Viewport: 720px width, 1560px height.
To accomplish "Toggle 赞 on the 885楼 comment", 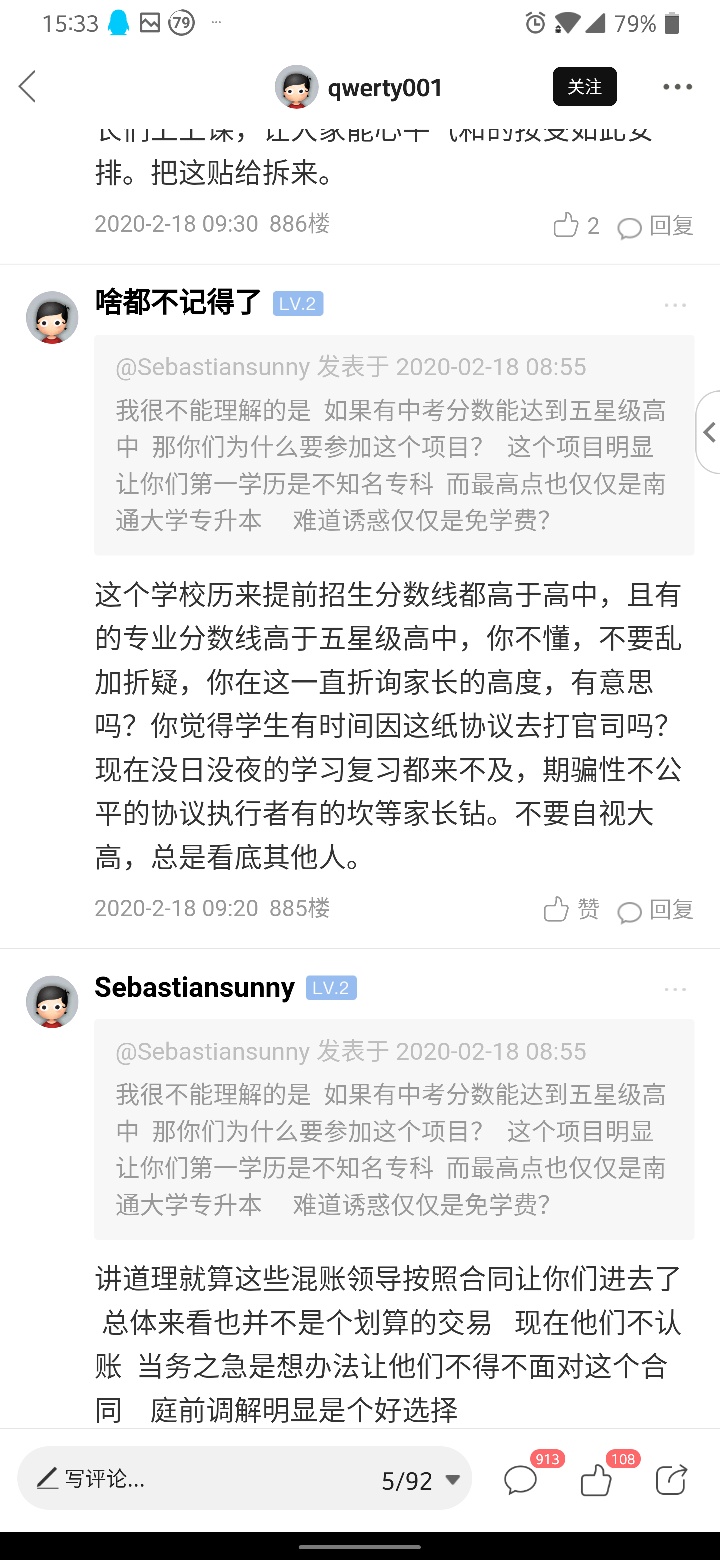I will click(571, 909).
